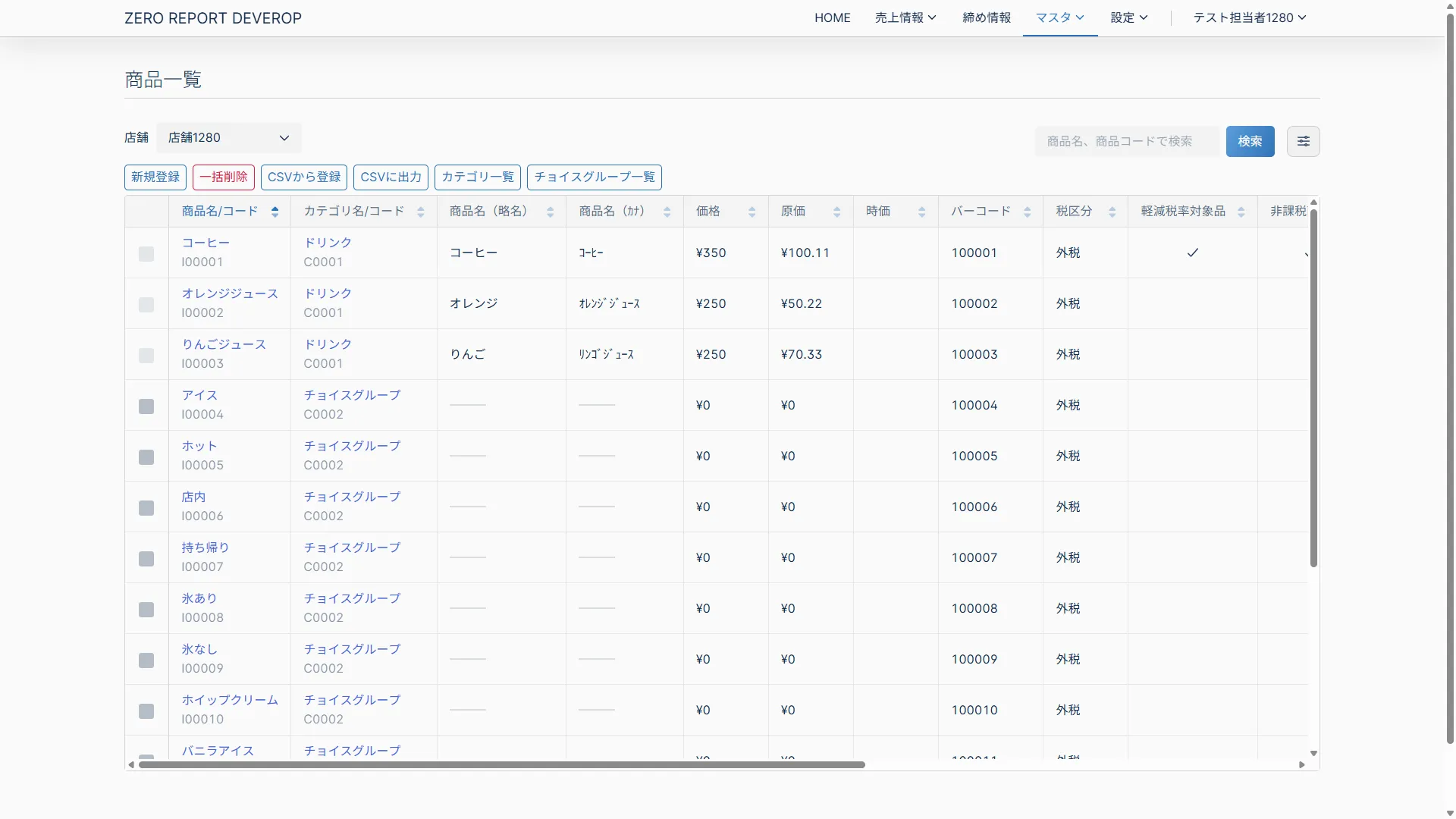This screenshot has height=819, width=1456.
Task: Check the アイス row checkbox
Action: [146, 406]
